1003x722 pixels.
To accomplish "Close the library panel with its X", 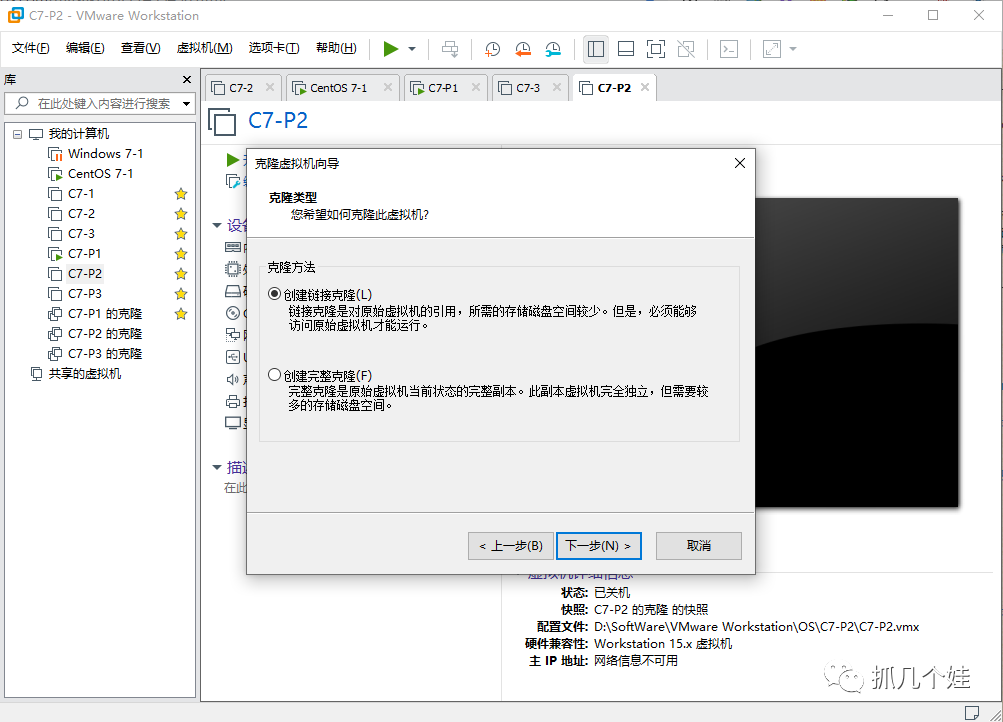I will pyautogui.click(x=187, y=79).
